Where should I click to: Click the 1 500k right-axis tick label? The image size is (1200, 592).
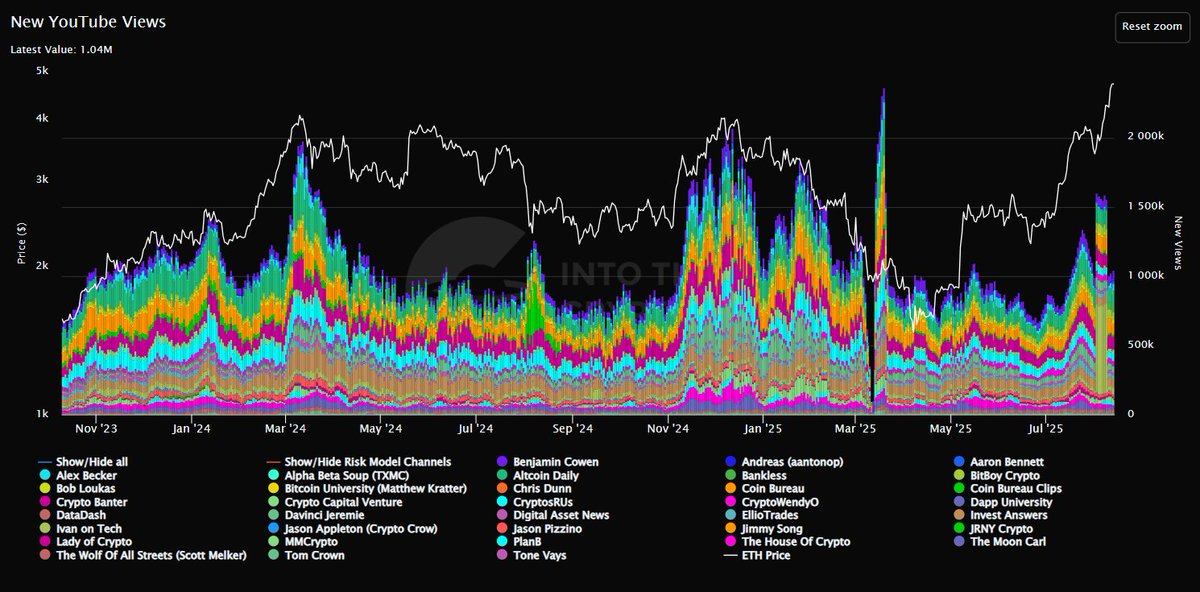click(1146, 206)
